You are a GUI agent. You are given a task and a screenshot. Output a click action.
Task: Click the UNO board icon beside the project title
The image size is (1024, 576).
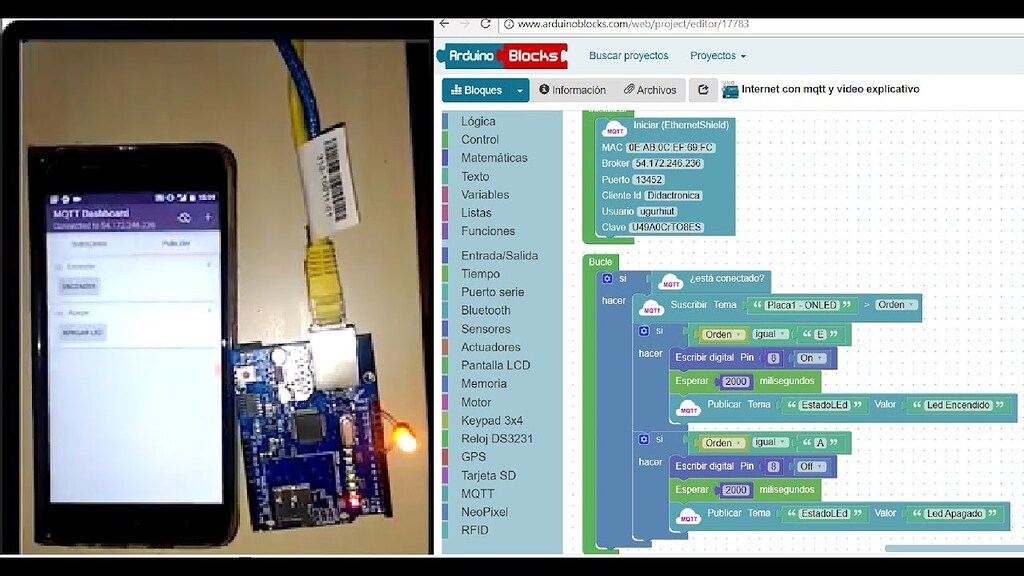[730, 88]
